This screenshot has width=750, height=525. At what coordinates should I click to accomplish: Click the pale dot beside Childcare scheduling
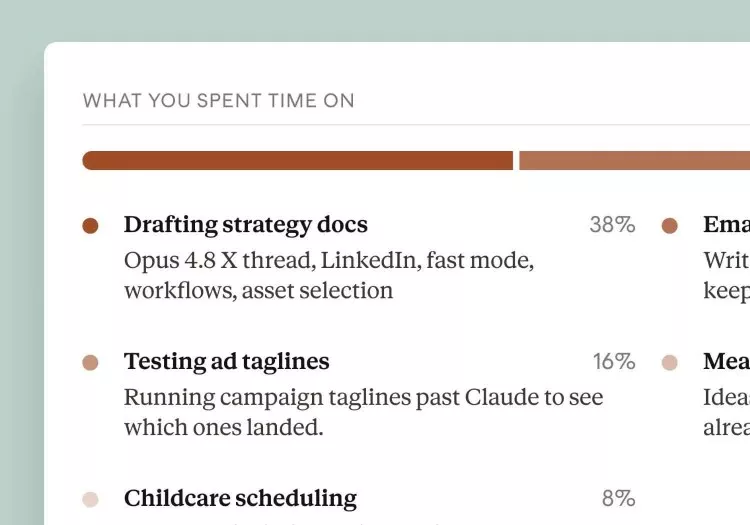(90, 499)
